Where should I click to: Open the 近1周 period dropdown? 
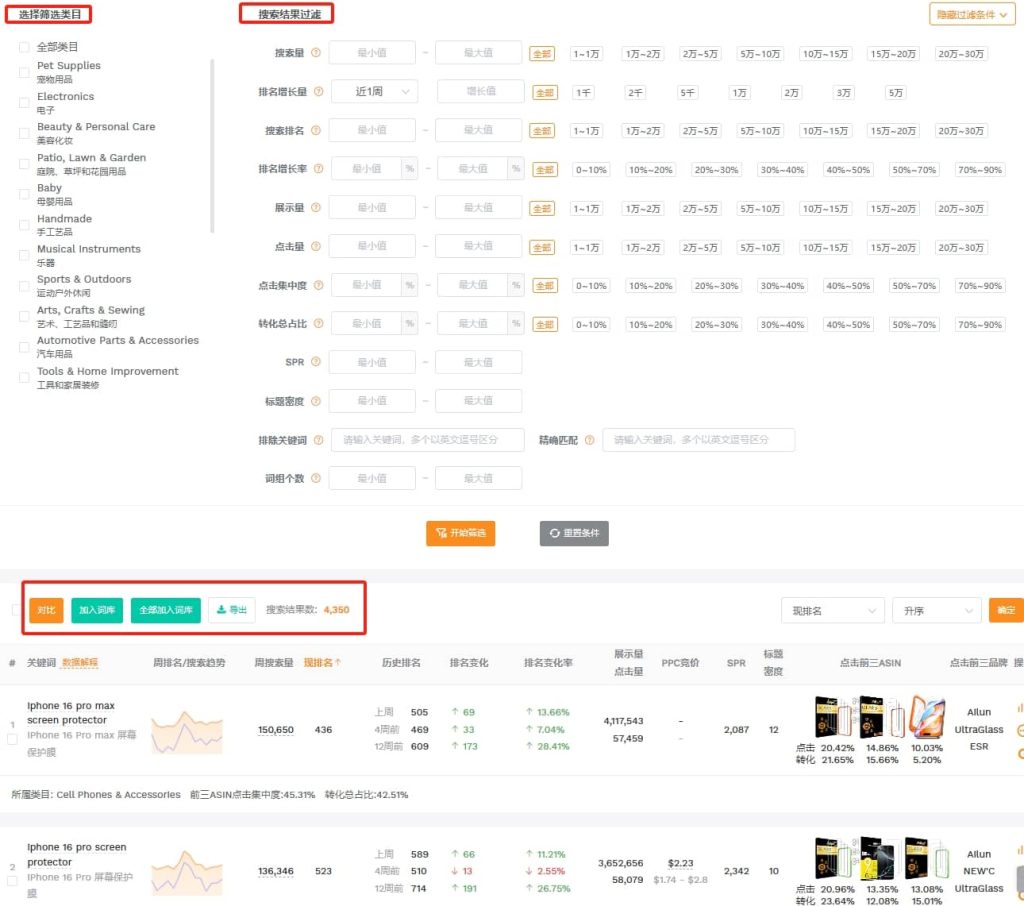(x=383, y=92)
